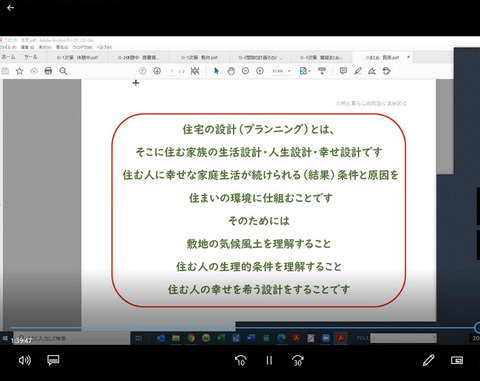Click the line 住まいの環境に仕組むことです
Screen dimensions: 480x381
(x=261, y=198)
